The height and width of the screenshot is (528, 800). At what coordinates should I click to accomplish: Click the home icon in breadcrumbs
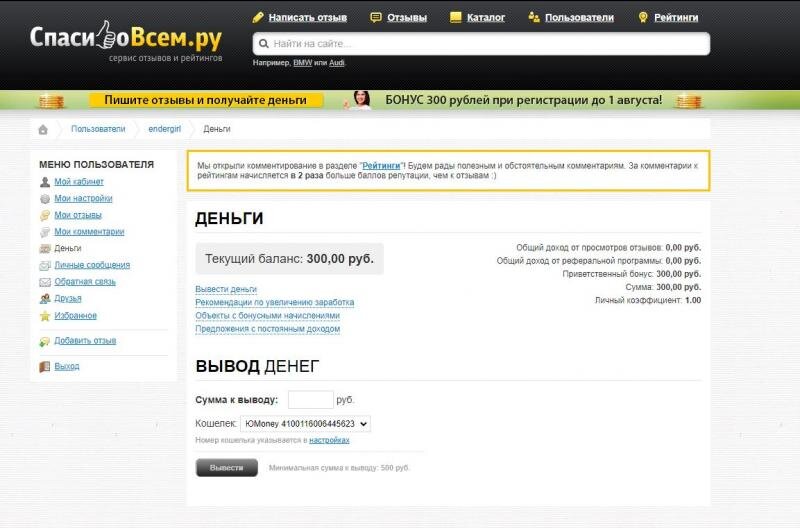click(43, 130)
